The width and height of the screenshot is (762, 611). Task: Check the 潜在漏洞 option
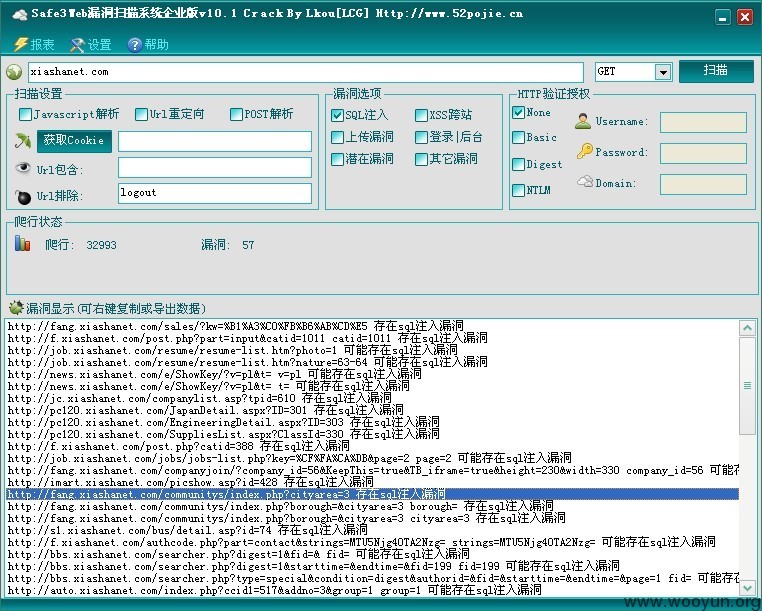click(x=337, y=159)
